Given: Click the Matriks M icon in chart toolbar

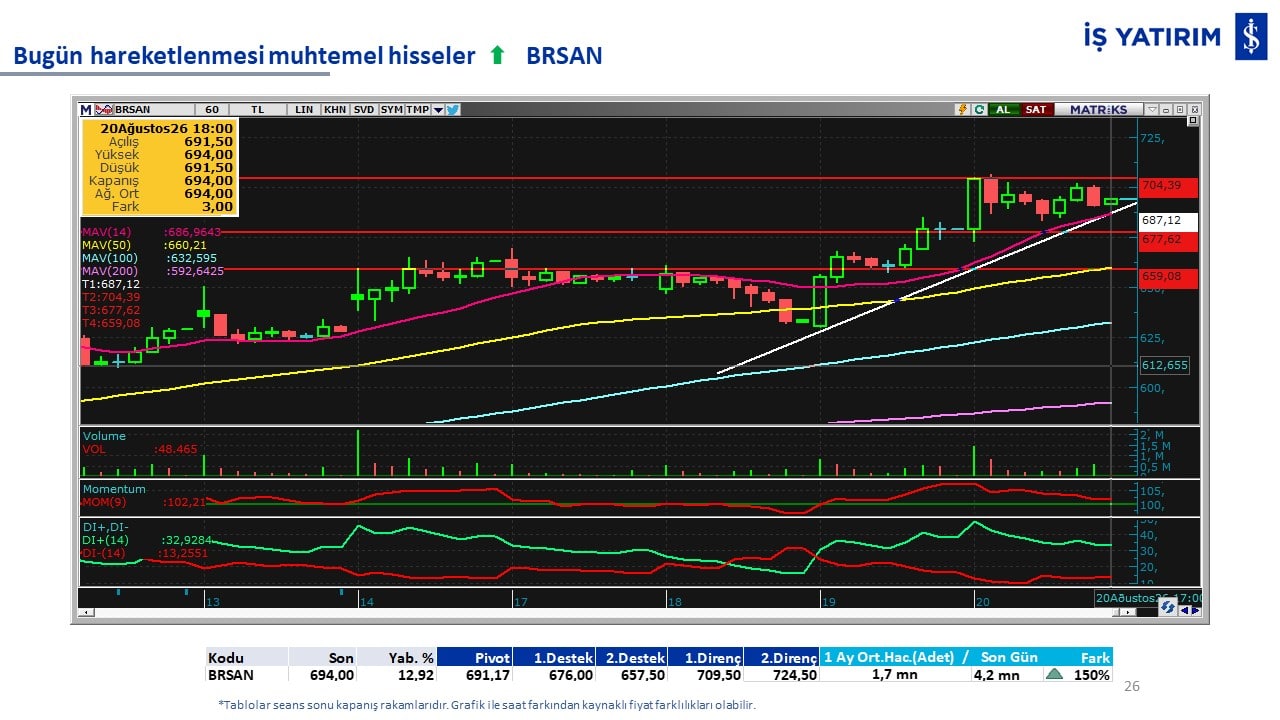Looking at the screenshot, I should tap(86, 110).
